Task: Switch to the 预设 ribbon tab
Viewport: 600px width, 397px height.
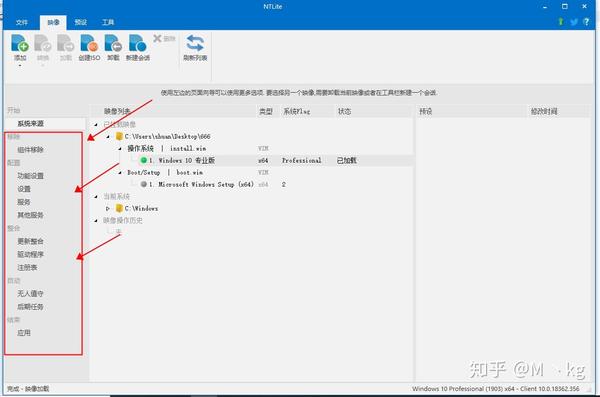Action: coord(81,22)
